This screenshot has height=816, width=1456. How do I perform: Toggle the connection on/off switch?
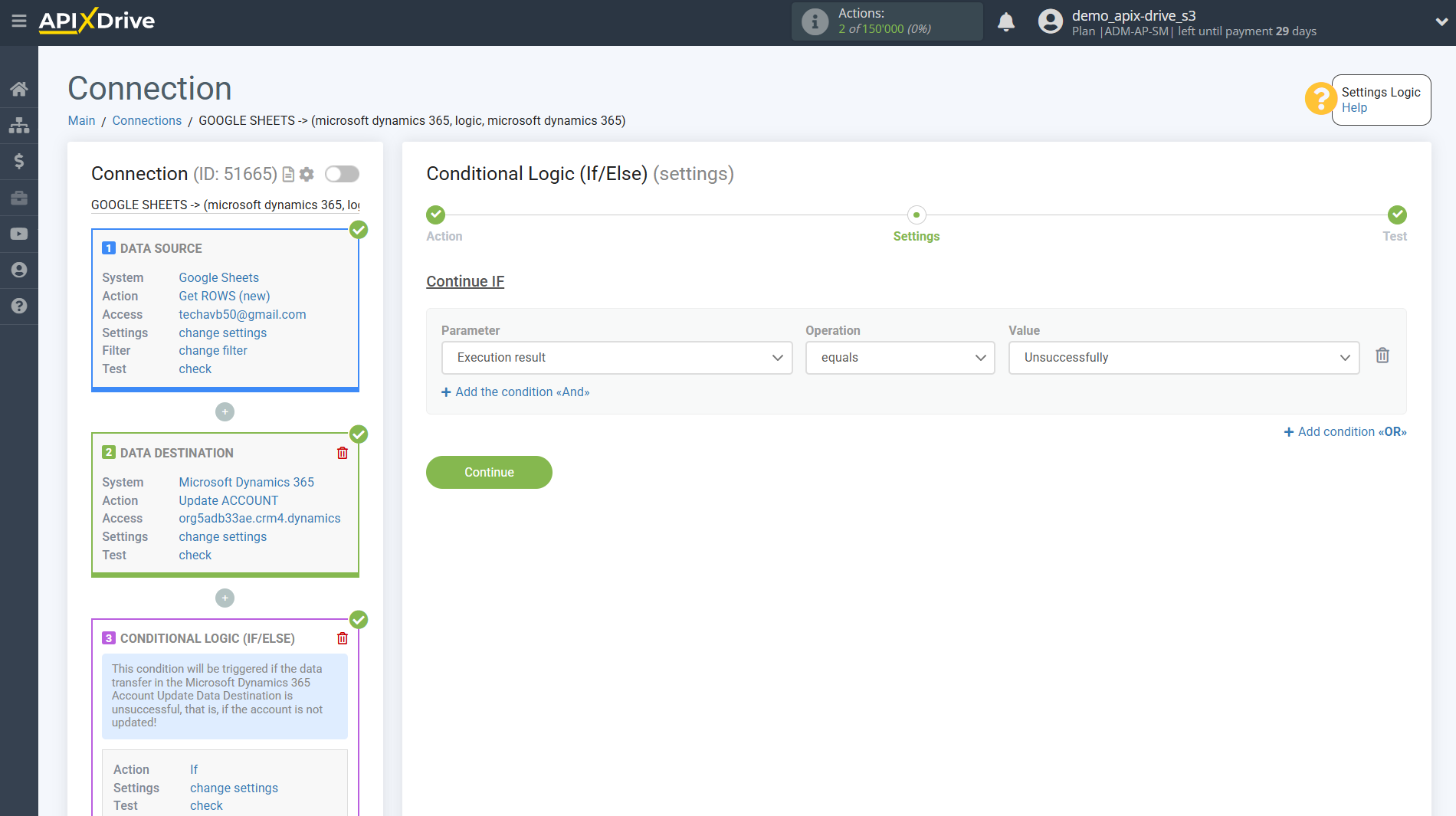pos(342,174)
